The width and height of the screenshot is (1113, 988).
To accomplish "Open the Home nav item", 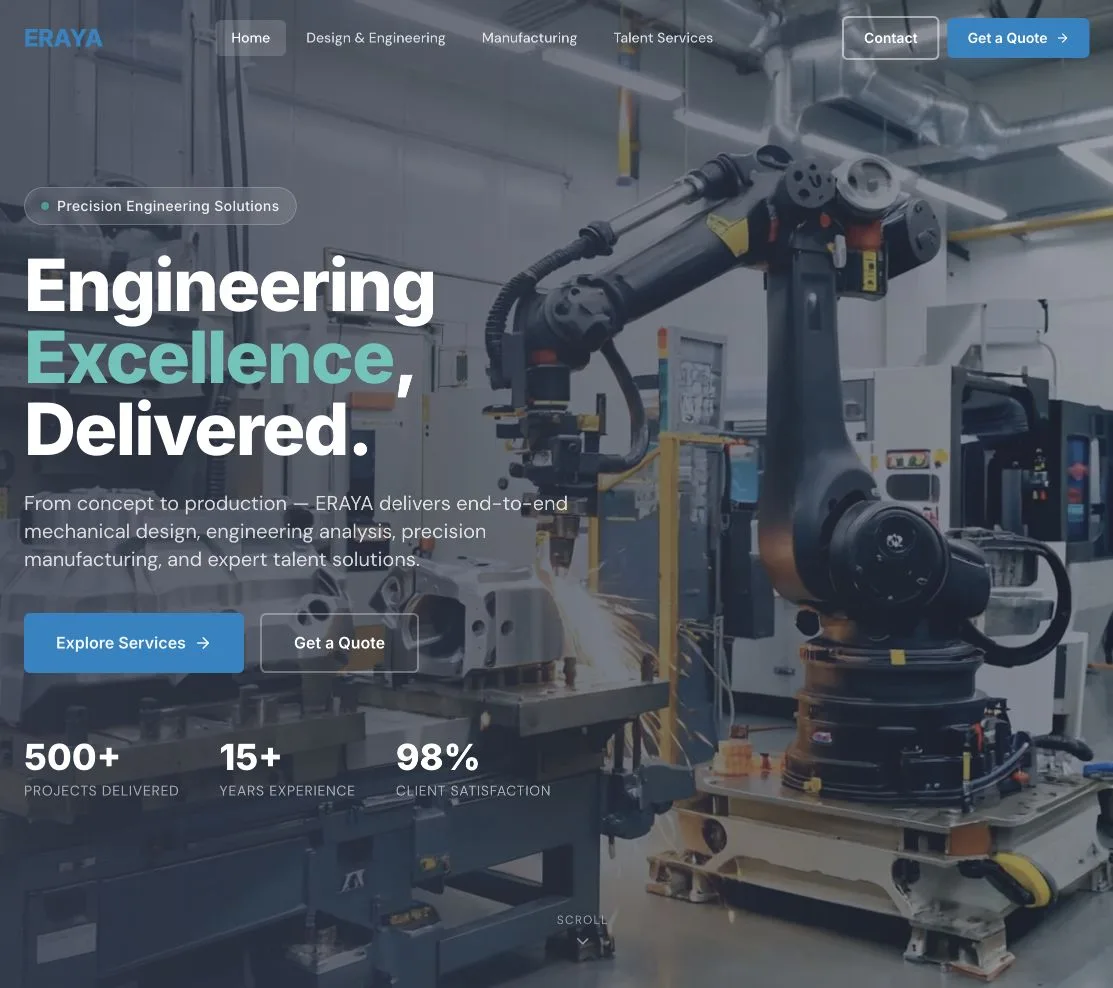I will (251, 38).
